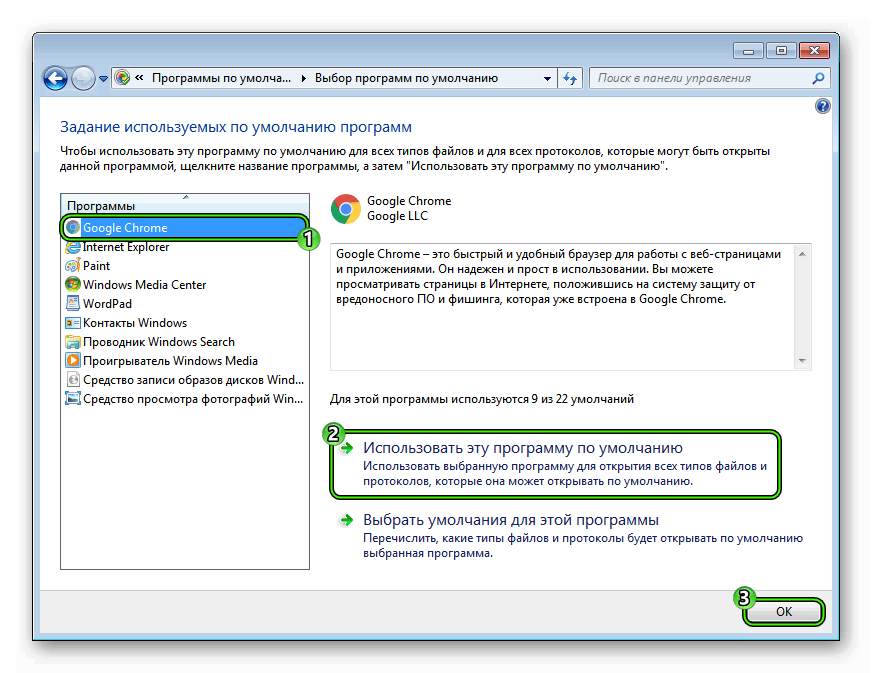Expand the breadcrumb separator arrow
The width and height of the screenshot is (872, 673).
click(x=304, y=78)
